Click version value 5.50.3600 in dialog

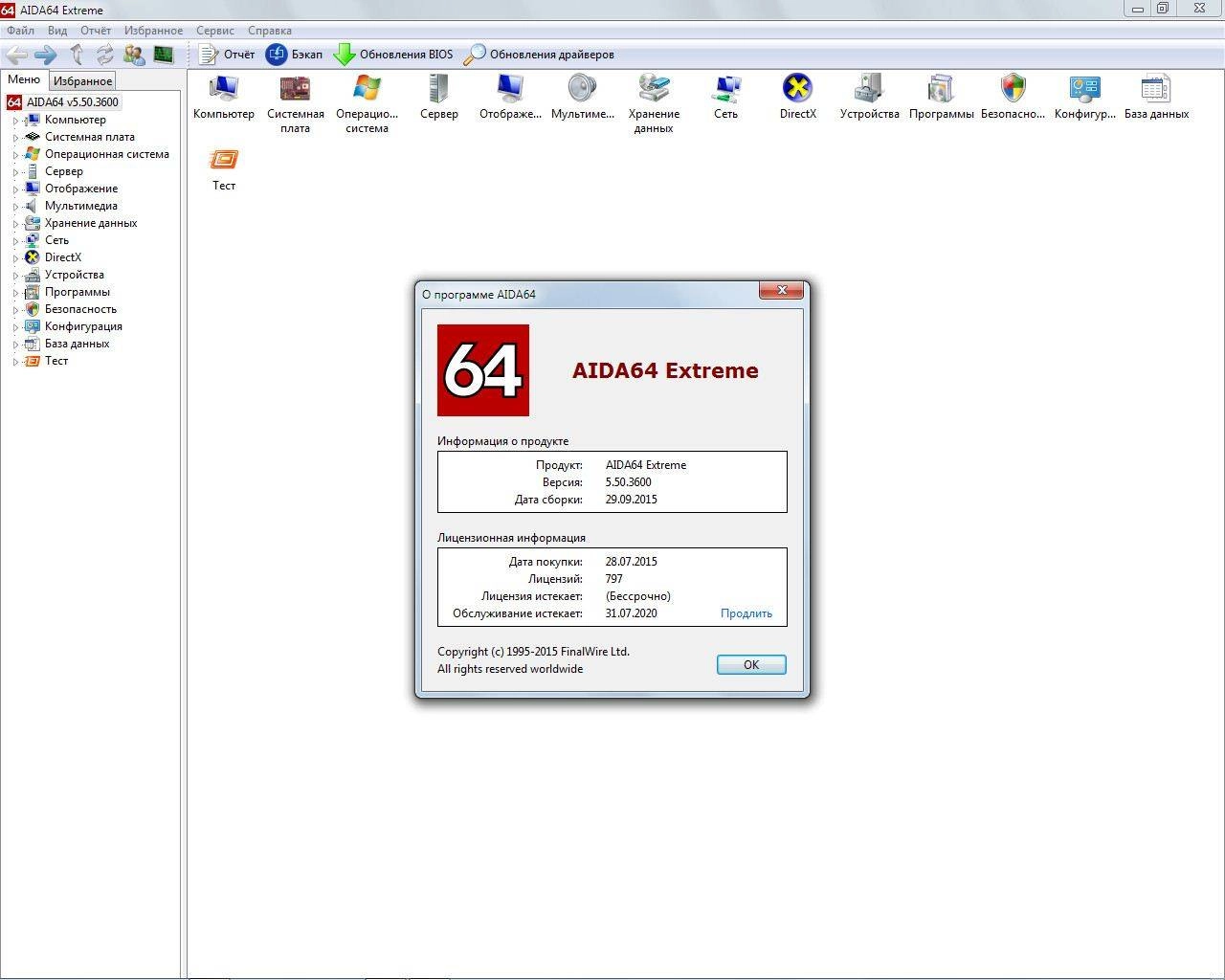[628, 482]
